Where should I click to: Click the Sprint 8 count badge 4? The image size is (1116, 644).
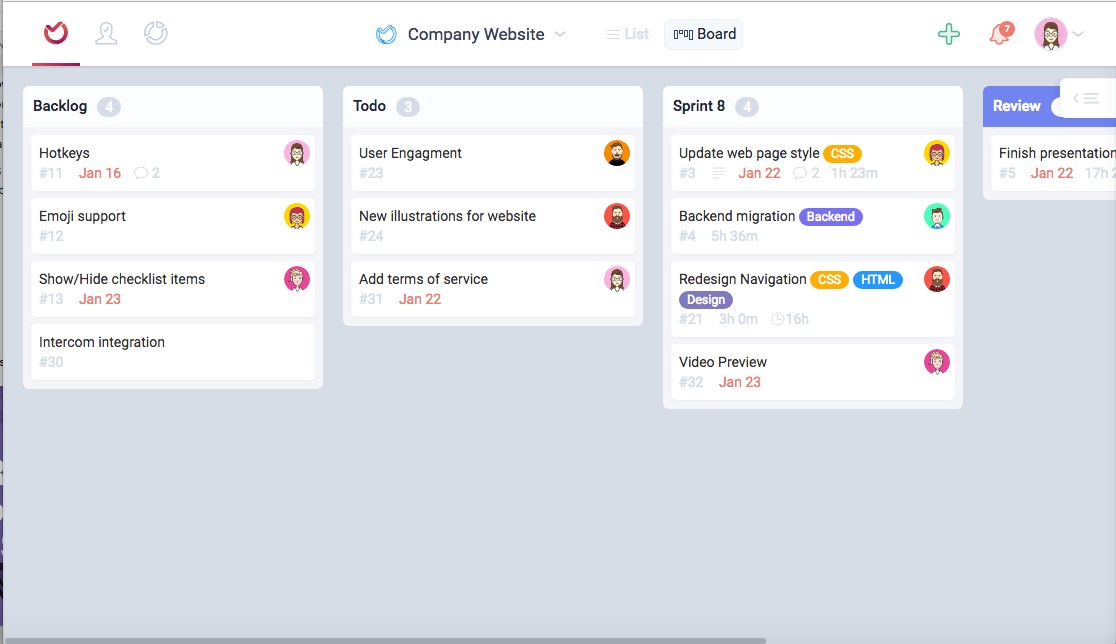(747, 107)
